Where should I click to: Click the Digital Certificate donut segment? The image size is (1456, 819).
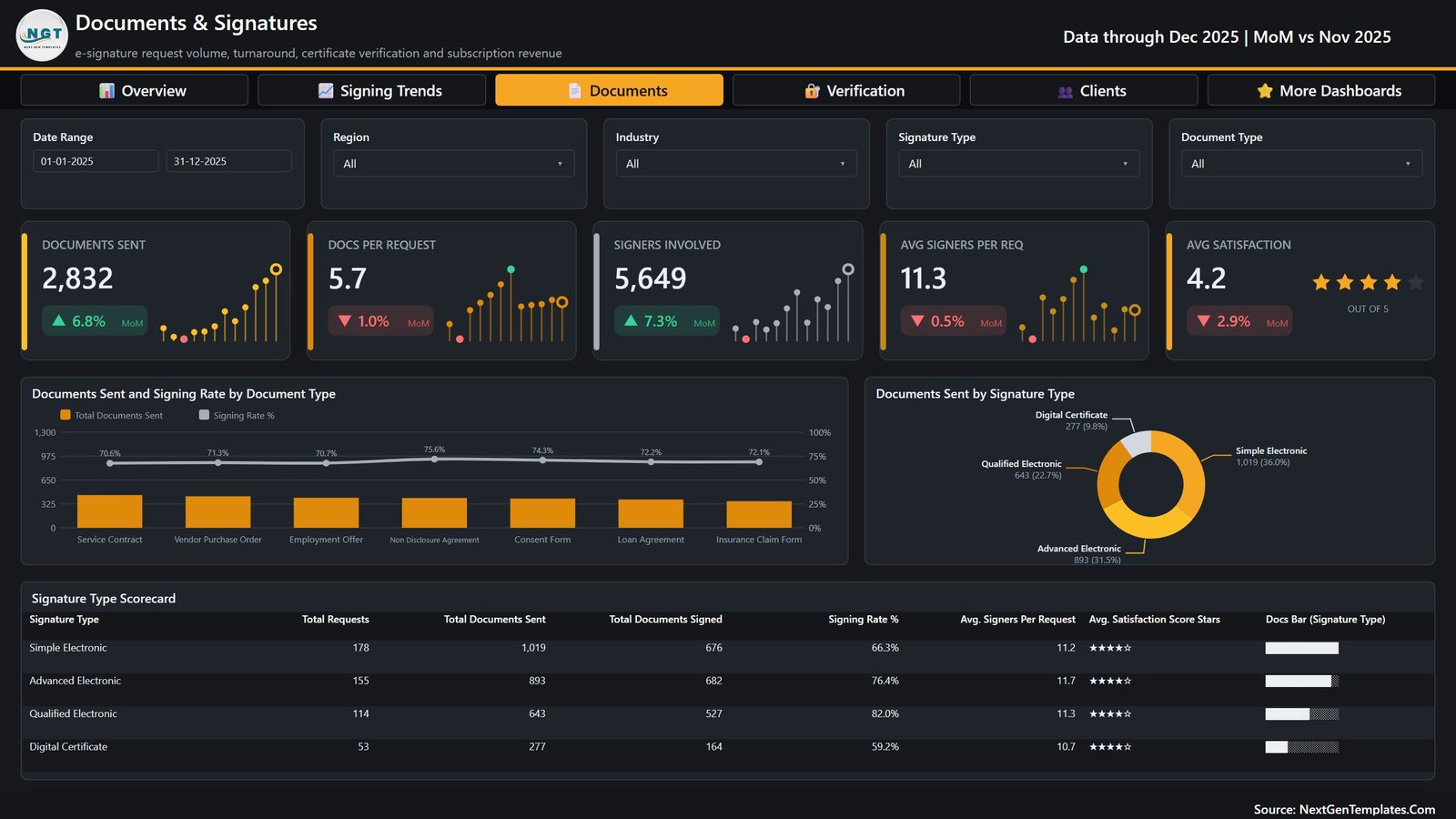1137,442
